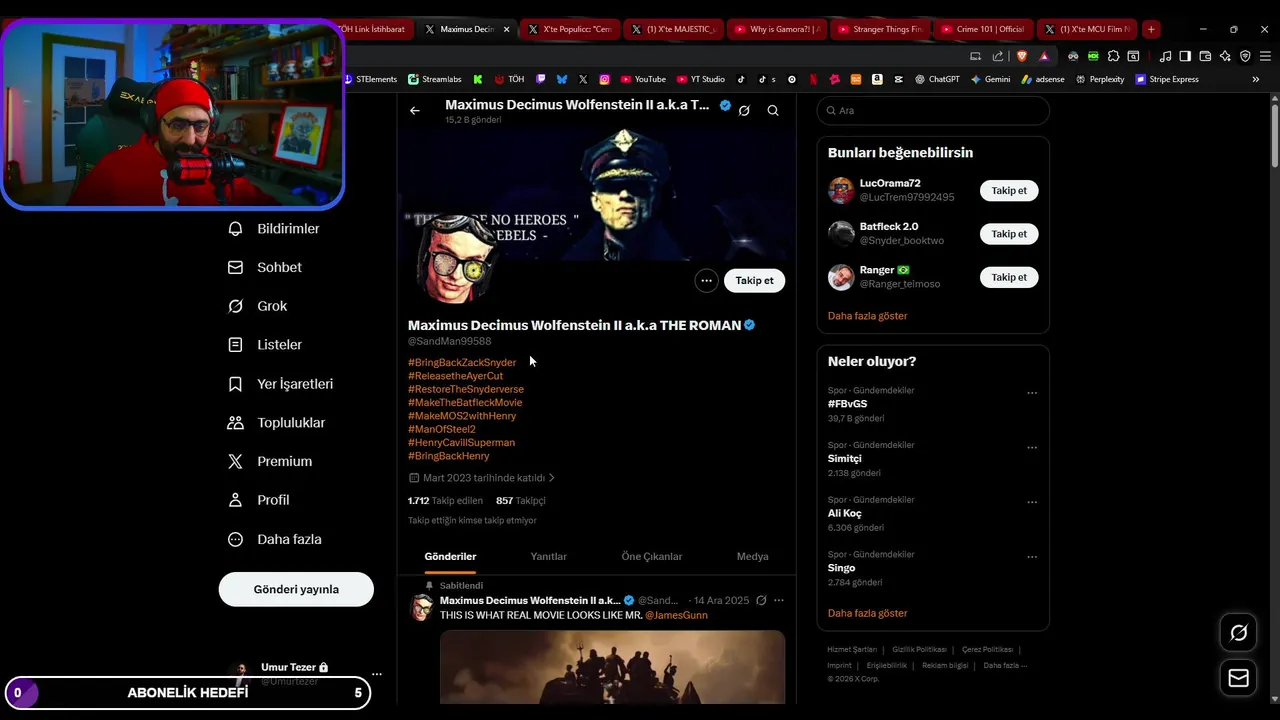
Task: Open Listeler from the sidebar
Action: coord(265,345)
